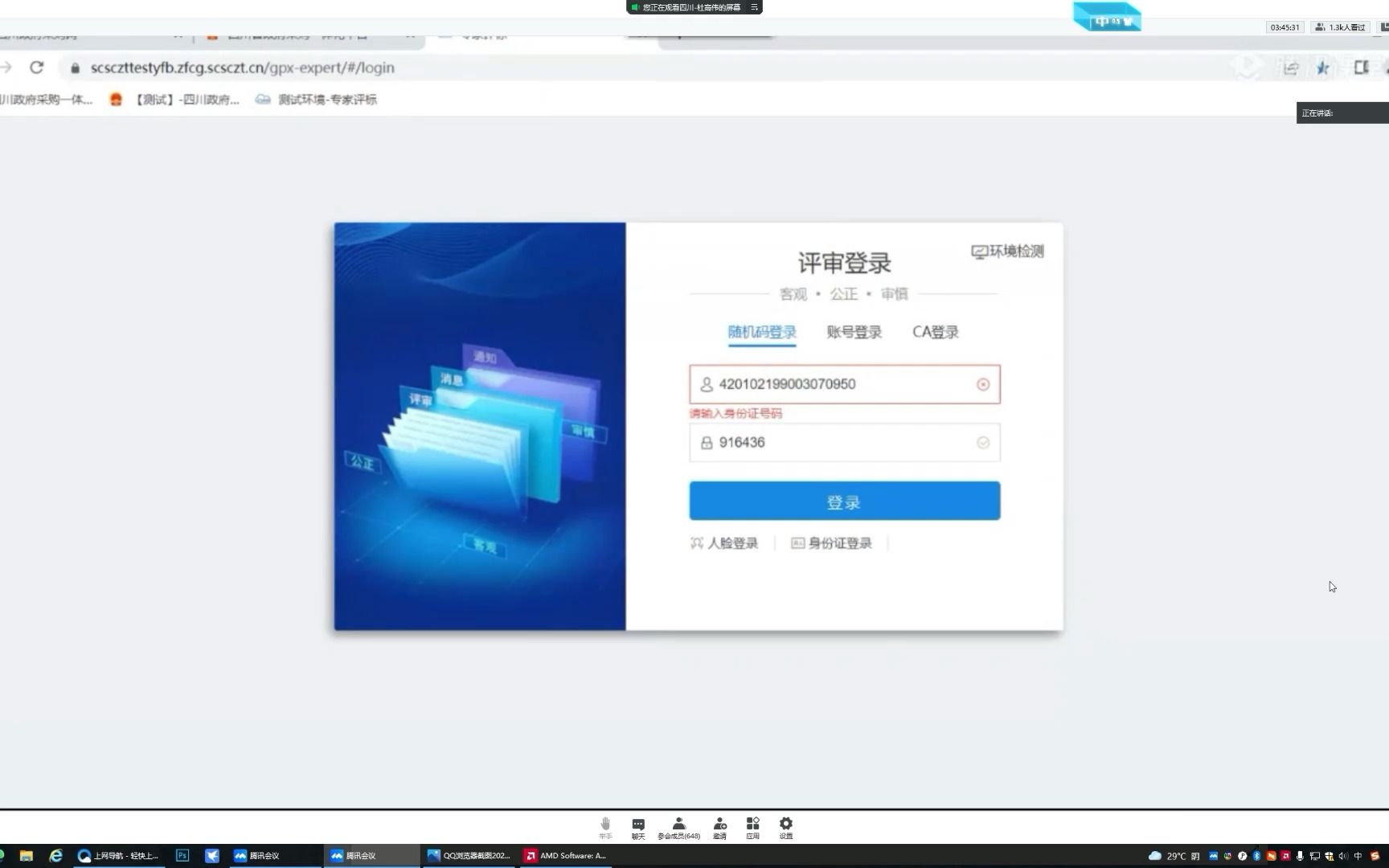Click the share icon in the browser toolbar
The height and width of the screenshot is (868, 1389).
[1291, 68]
